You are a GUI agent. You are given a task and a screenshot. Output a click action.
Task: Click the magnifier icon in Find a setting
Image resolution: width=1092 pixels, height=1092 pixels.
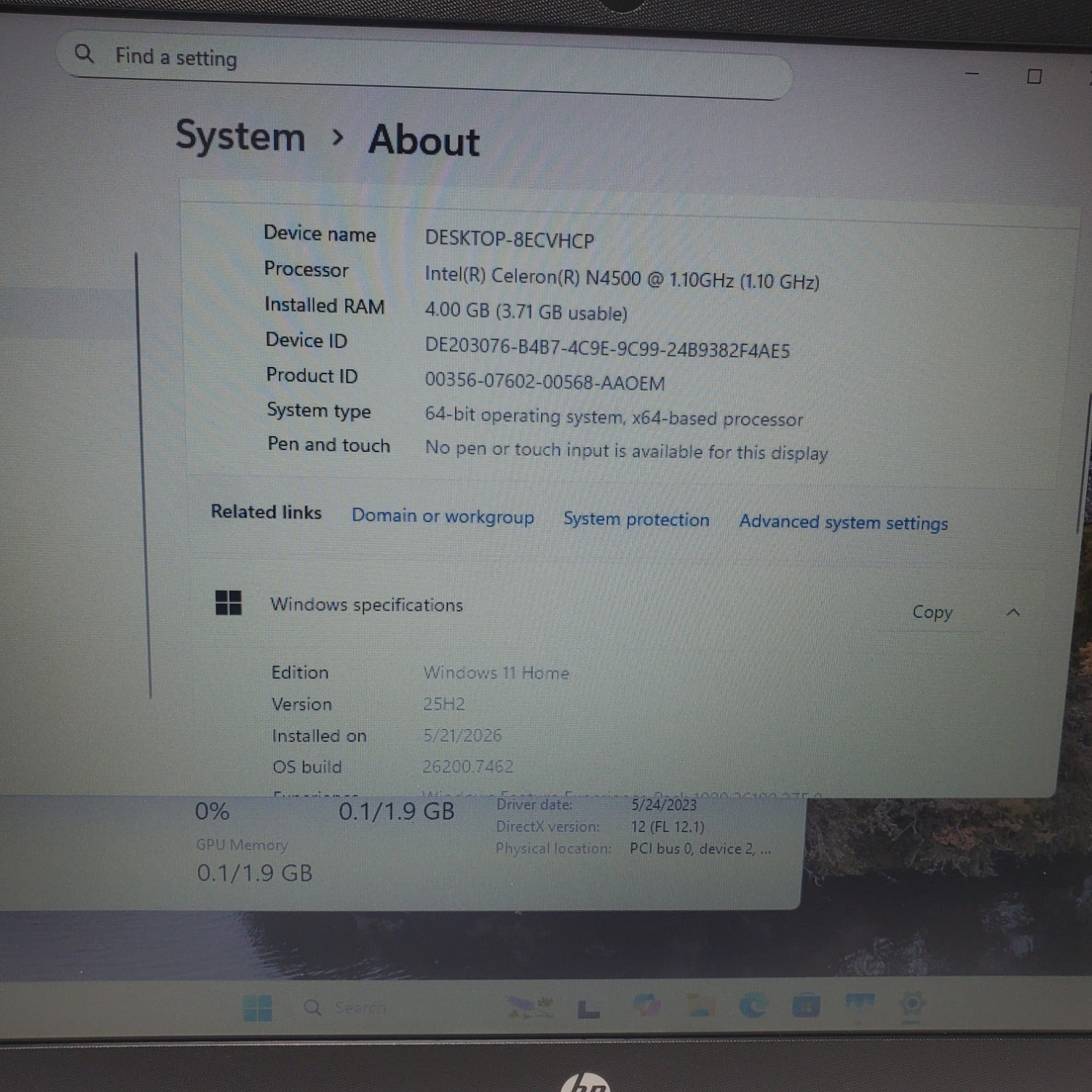[84, 53]
